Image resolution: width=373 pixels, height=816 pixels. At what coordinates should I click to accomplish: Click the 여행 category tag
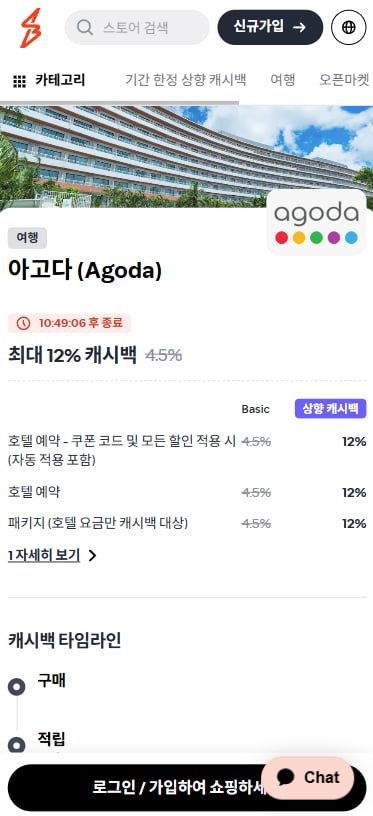(28, 238)
